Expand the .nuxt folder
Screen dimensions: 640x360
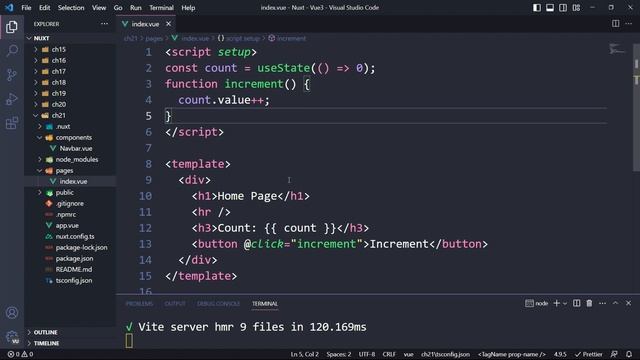pyautogui.click(x=70, y=126)
